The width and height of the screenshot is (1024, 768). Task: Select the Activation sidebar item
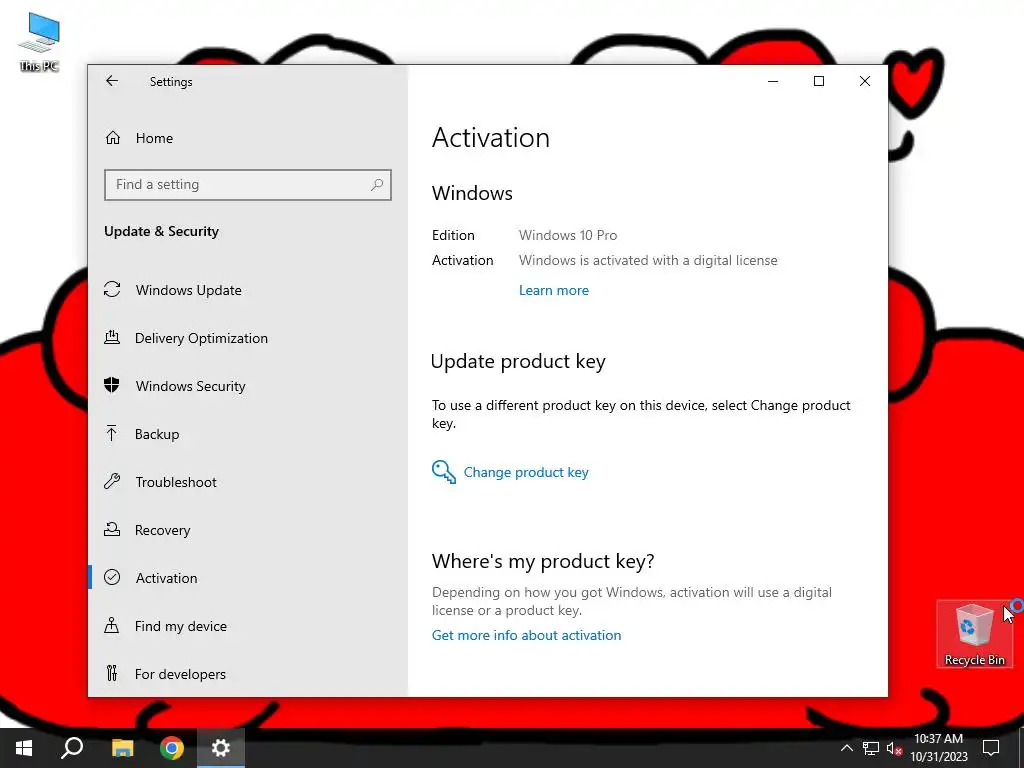tap(248, 578)
